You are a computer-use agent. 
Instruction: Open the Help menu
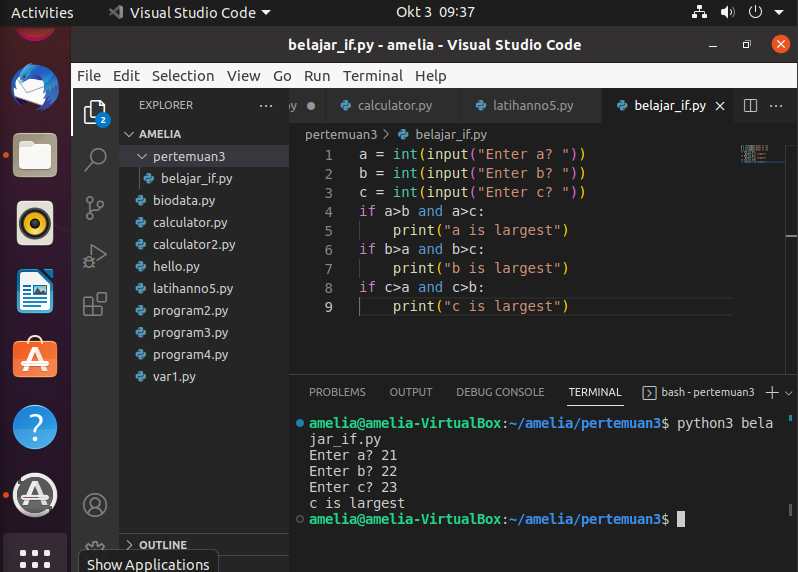click(x=431, y=76)
